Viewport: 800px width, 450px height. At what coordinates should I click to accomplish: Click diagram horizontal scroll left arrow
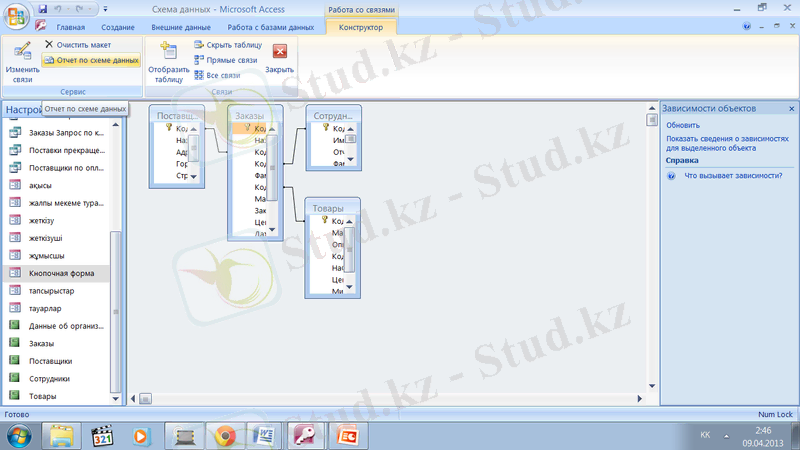point(133,399)
